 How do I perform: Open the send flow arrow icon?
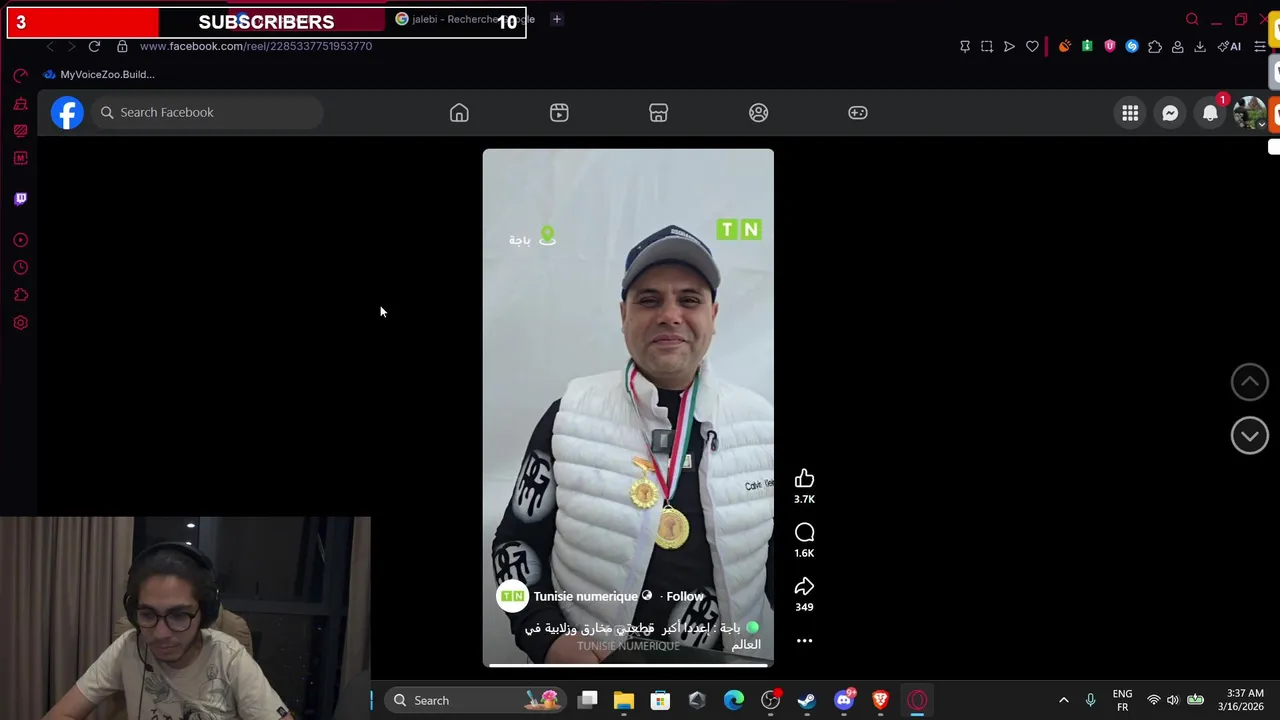[x=1009, y=46]
